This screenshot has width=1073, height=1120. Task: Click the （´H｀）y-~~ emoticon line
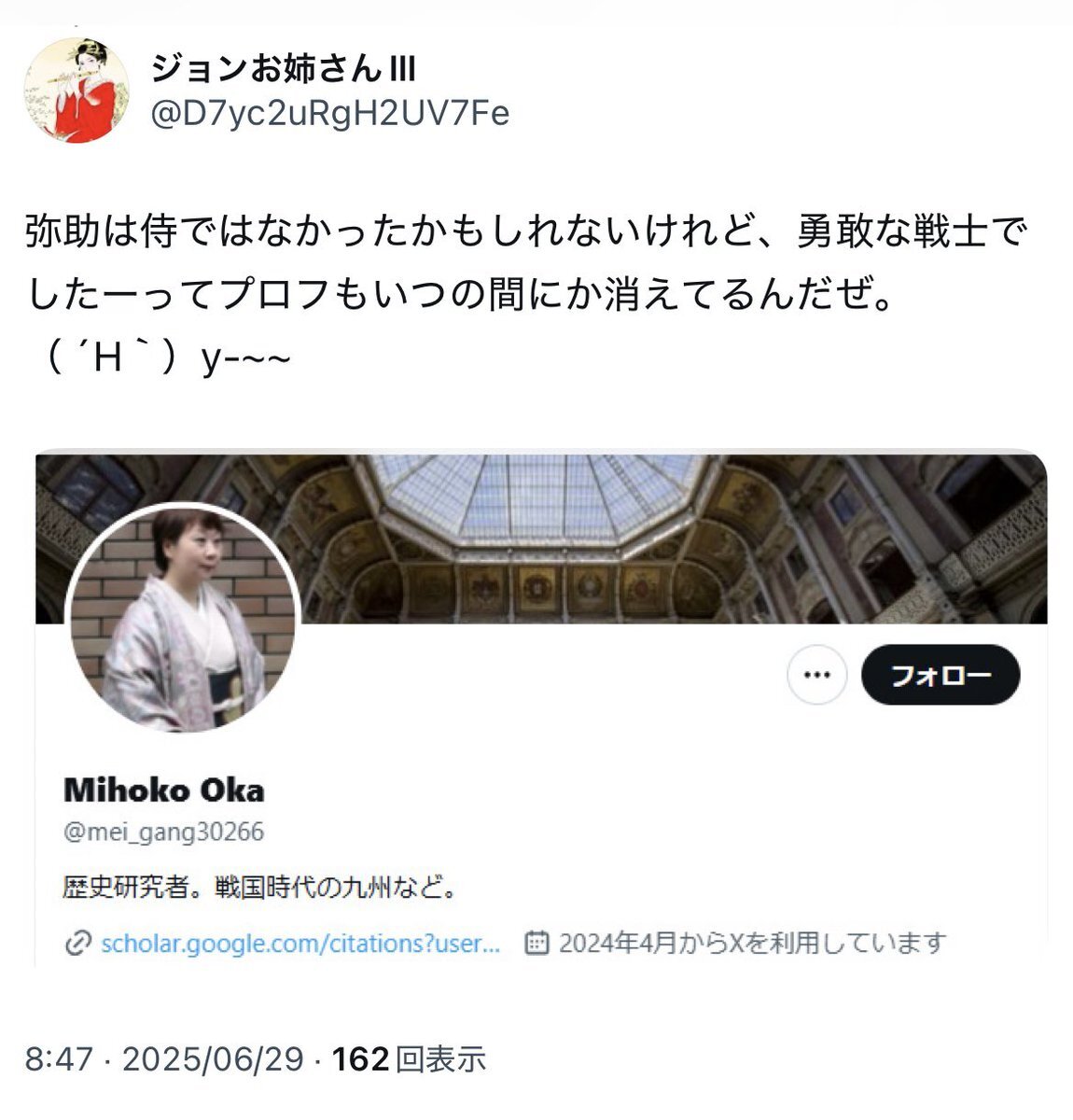[160, 357]
